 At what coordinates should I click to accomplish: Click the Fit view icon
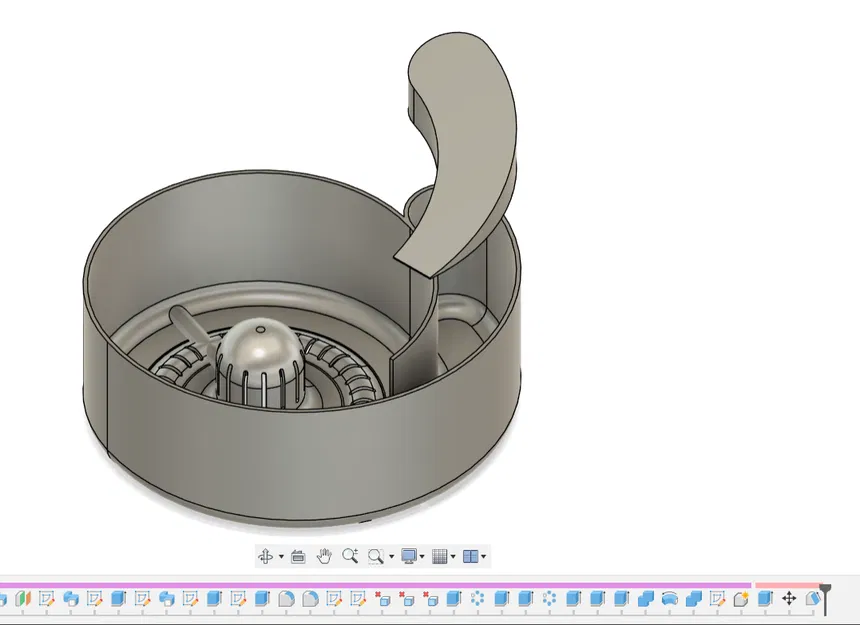(376, 557)
